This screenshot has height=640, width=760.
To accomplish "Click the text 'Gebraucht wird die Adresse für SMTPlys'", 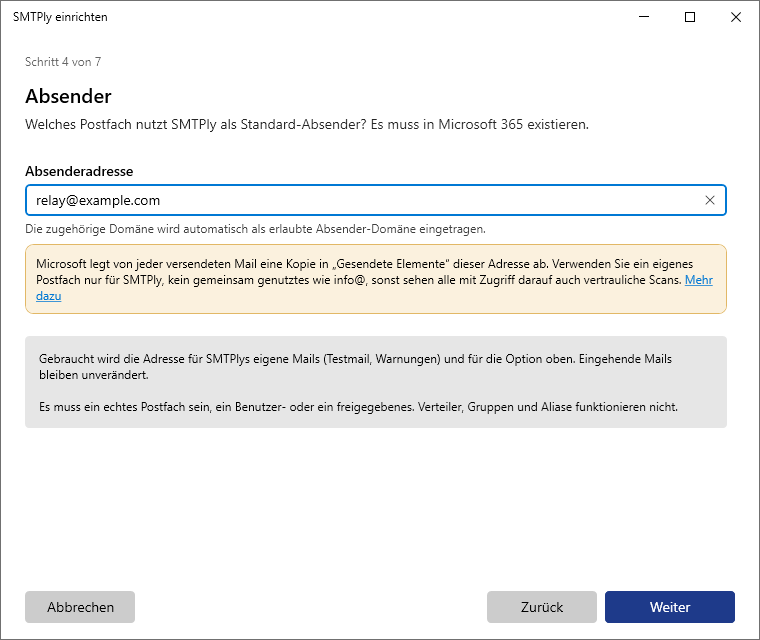I will pos(355,367).
